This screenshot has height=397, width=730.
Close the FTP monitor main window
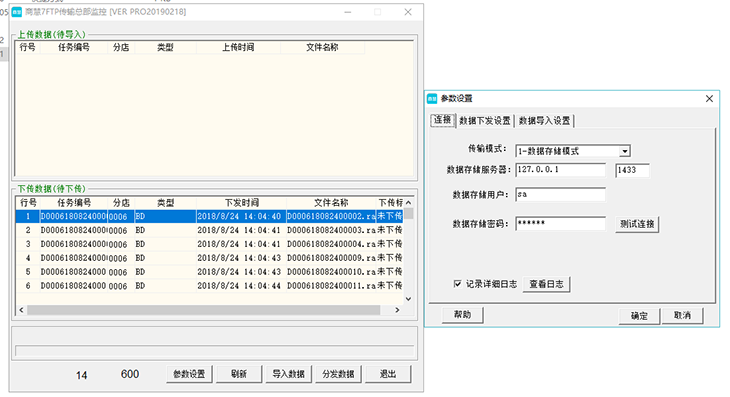(x=408, y=12)
